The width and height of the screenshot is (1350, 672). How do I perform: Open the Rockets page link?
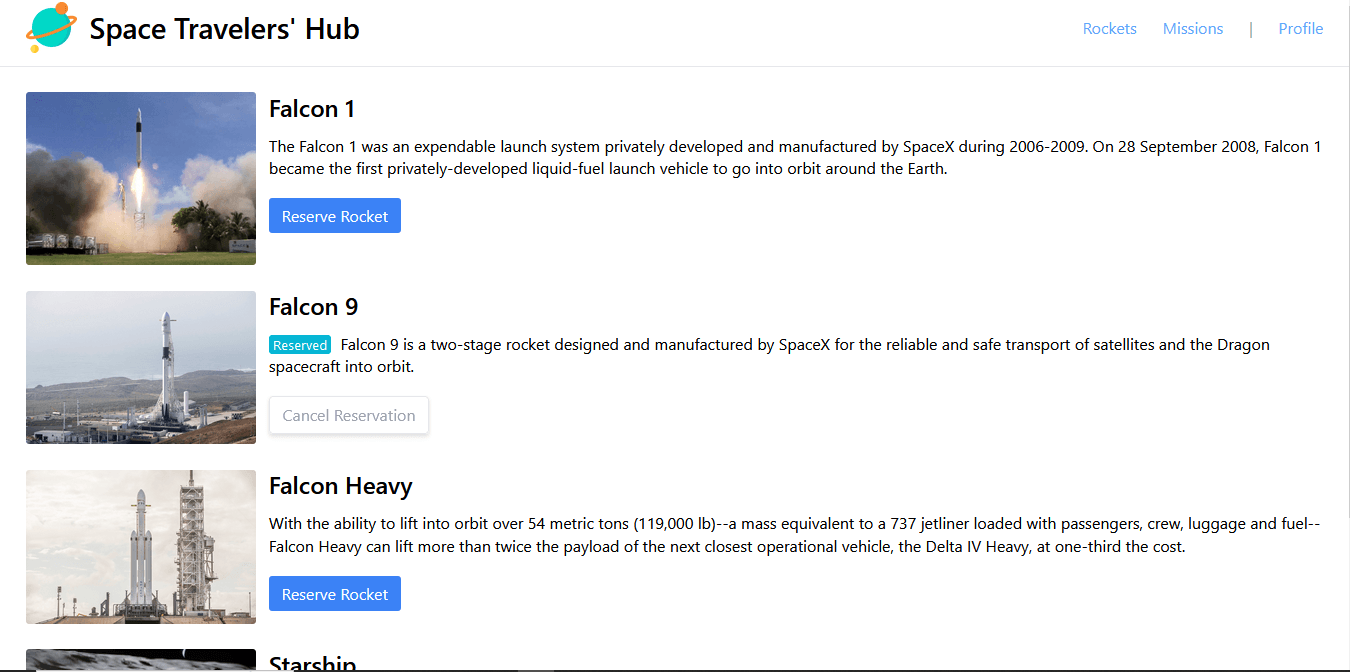(x=1109, y=29)
